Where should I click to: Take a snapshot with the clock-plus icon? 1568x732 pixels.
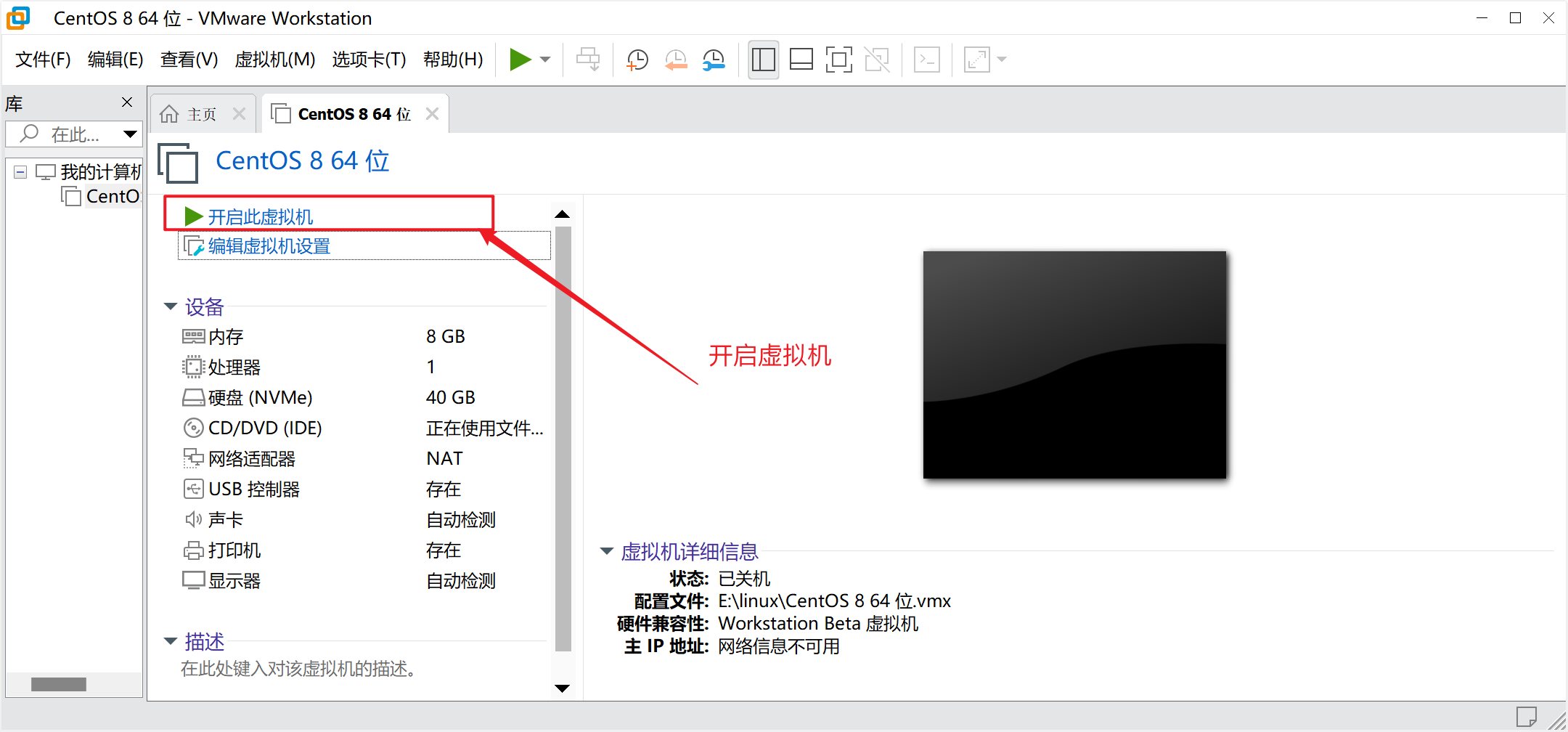coord(637,60)
